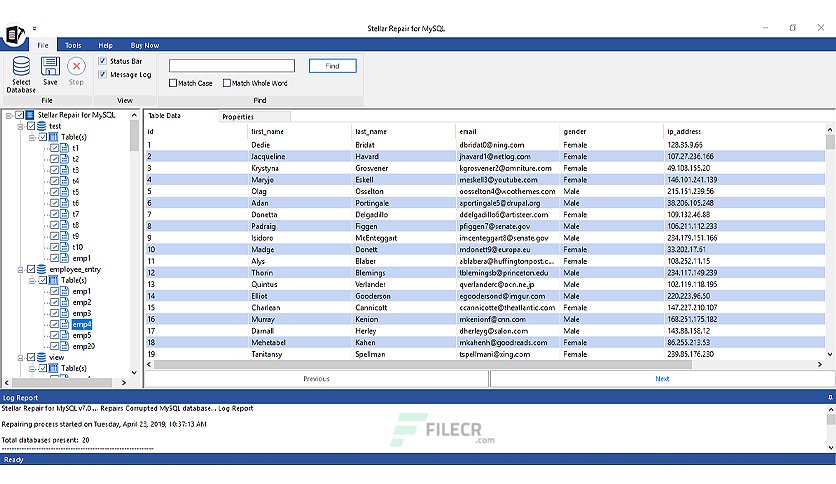Click the table icon for t3

tap(65, 170)
